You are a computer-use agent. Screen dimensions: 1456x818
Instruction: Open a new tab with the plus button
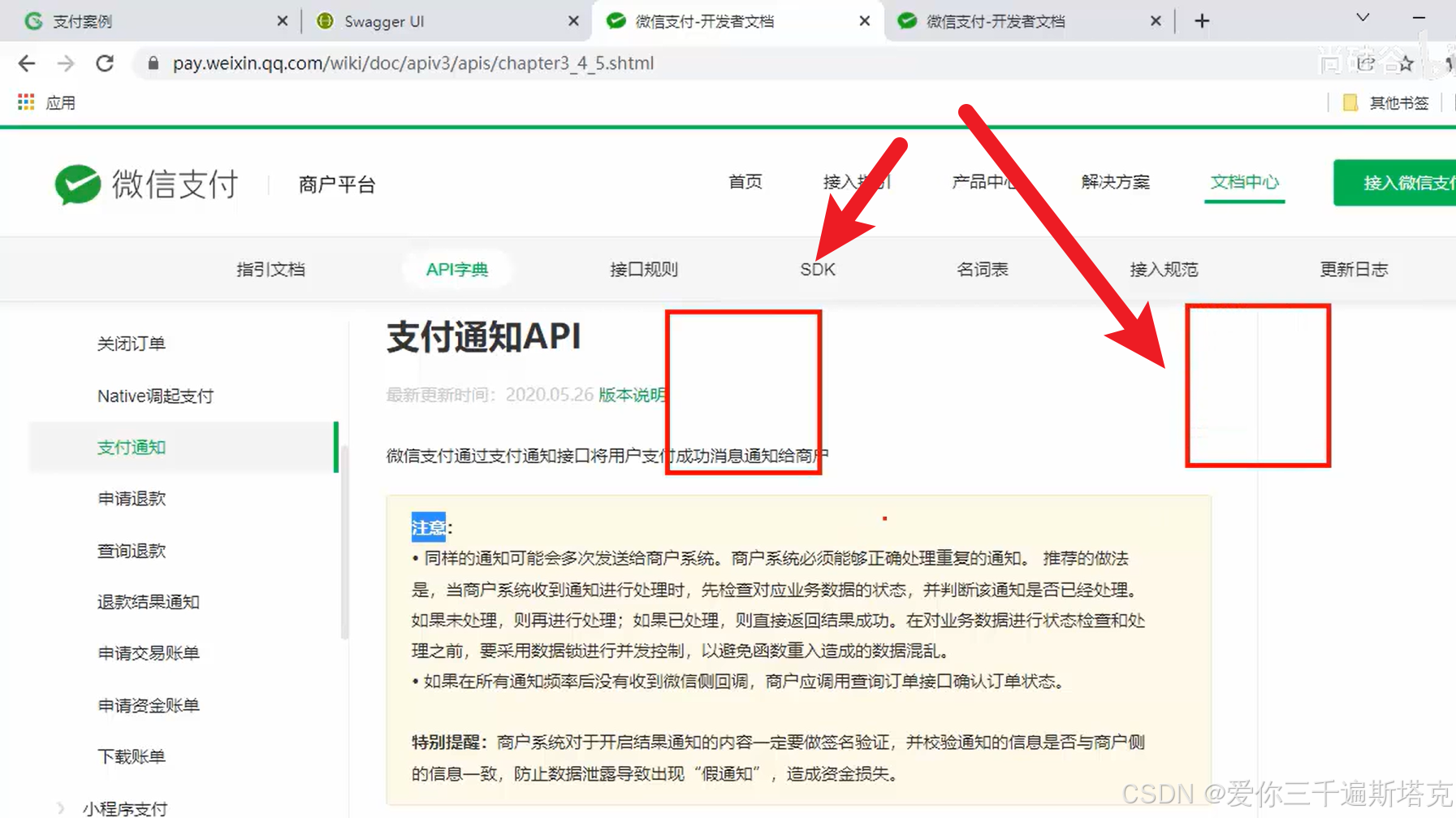[x=1202, y=21]
